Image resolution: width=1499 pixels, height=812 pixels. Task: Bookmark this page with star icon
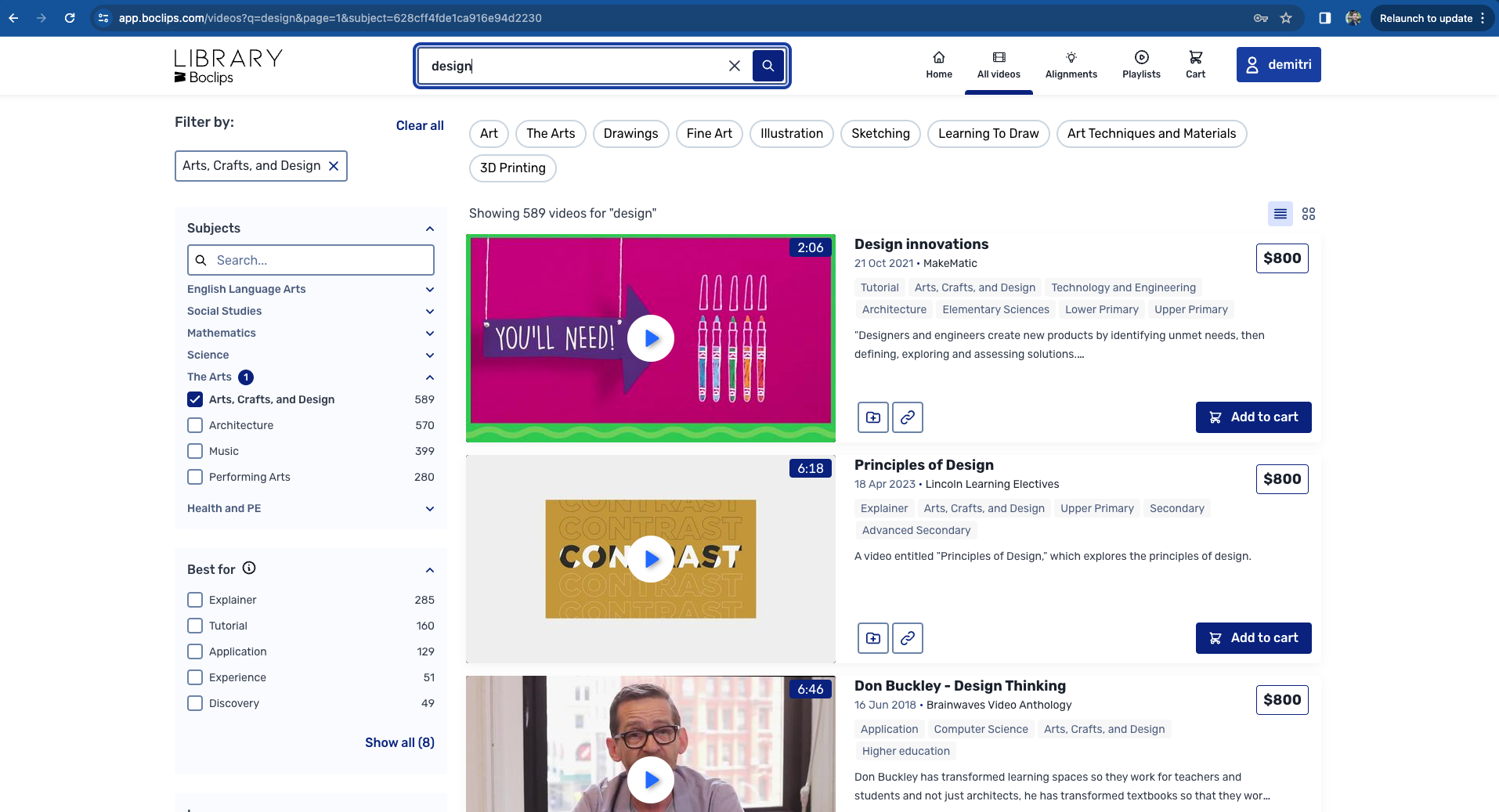[x=1286, y=18]
